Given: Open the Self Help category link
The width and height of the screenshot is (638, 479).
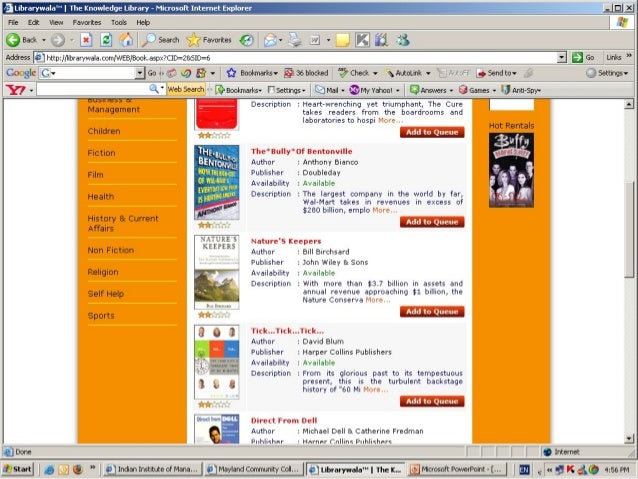Looking at the screenshot, I should (x=106, y=294).
